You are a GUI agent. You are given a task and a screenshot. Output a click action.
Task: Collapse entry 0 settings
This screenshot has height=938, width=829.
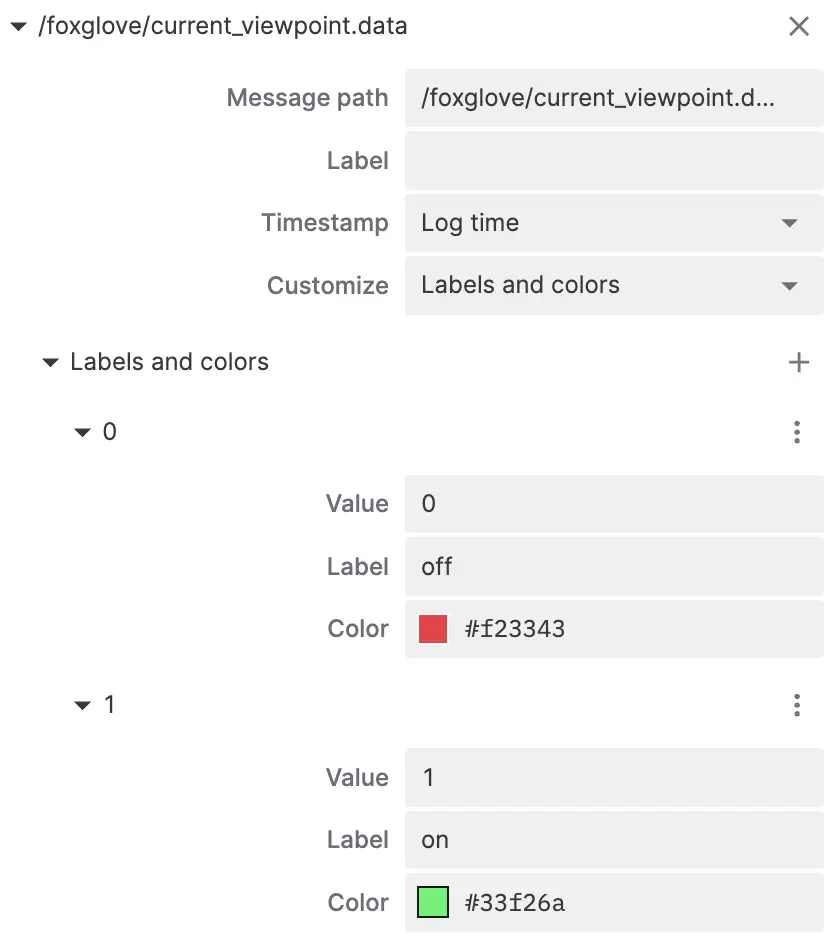click(x=83, y=433)
